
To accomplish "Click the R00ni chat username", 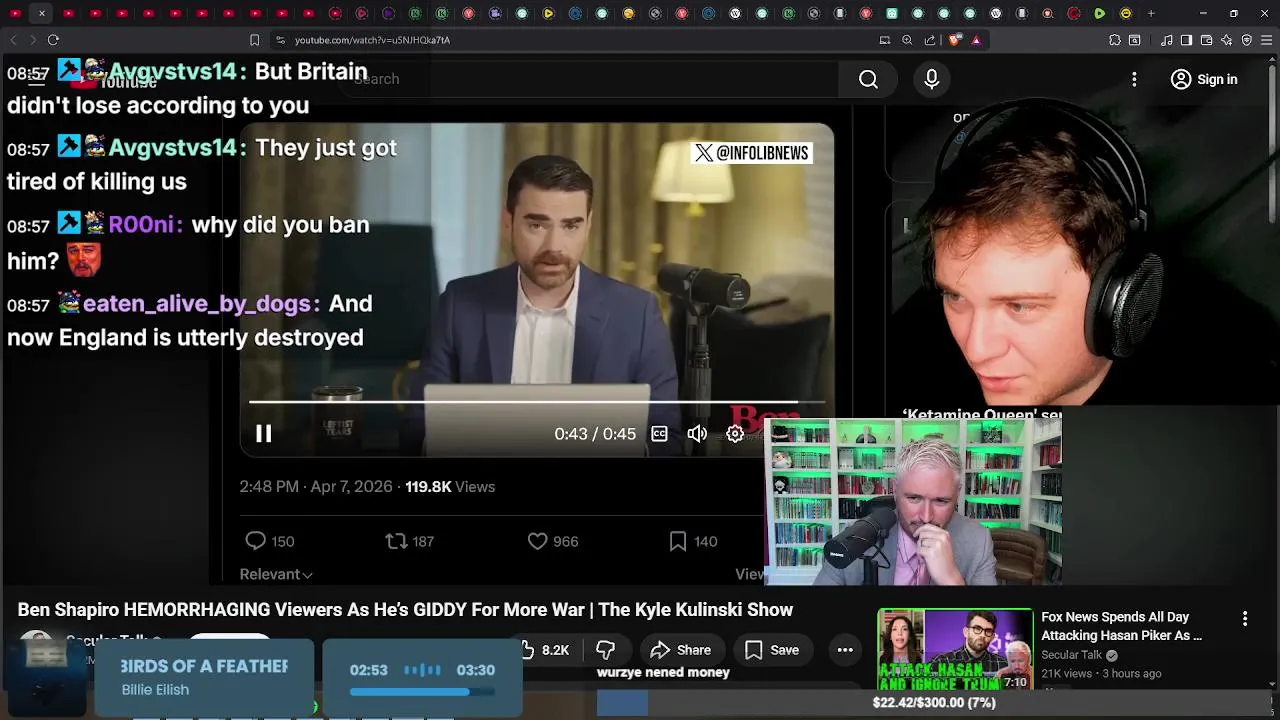I will point(141,225).
